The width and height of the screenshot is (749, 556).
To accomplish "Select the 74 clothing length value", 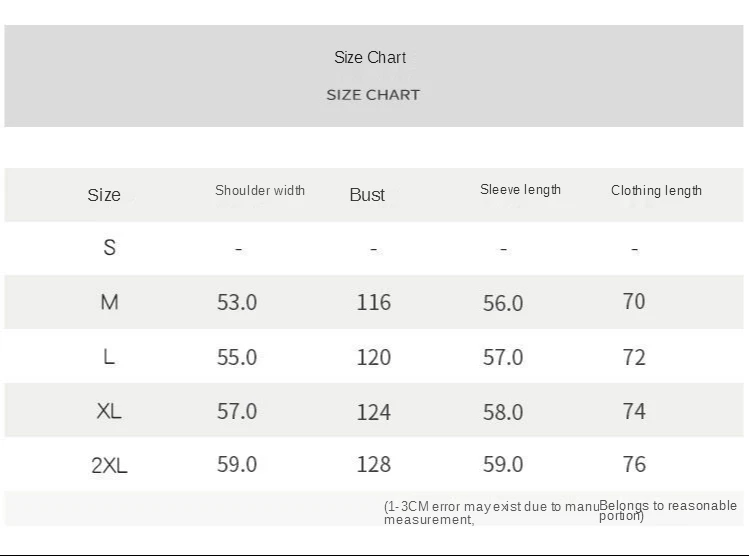I will click(x=634, y=411).
